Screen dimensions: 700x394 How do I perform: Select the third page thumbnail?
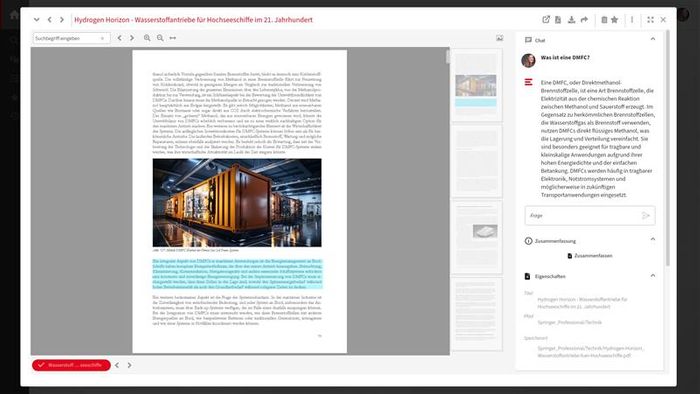[x=476, y=237]
